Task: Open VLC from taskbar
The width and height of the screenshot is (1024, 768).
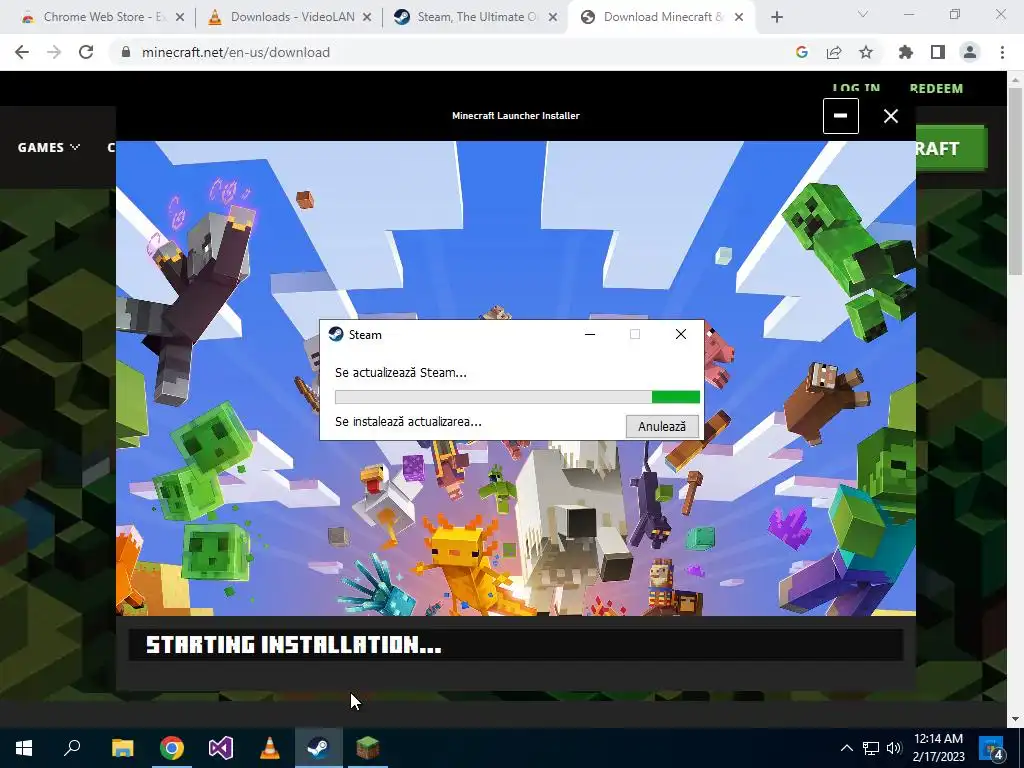Action: tap(270, 748)
